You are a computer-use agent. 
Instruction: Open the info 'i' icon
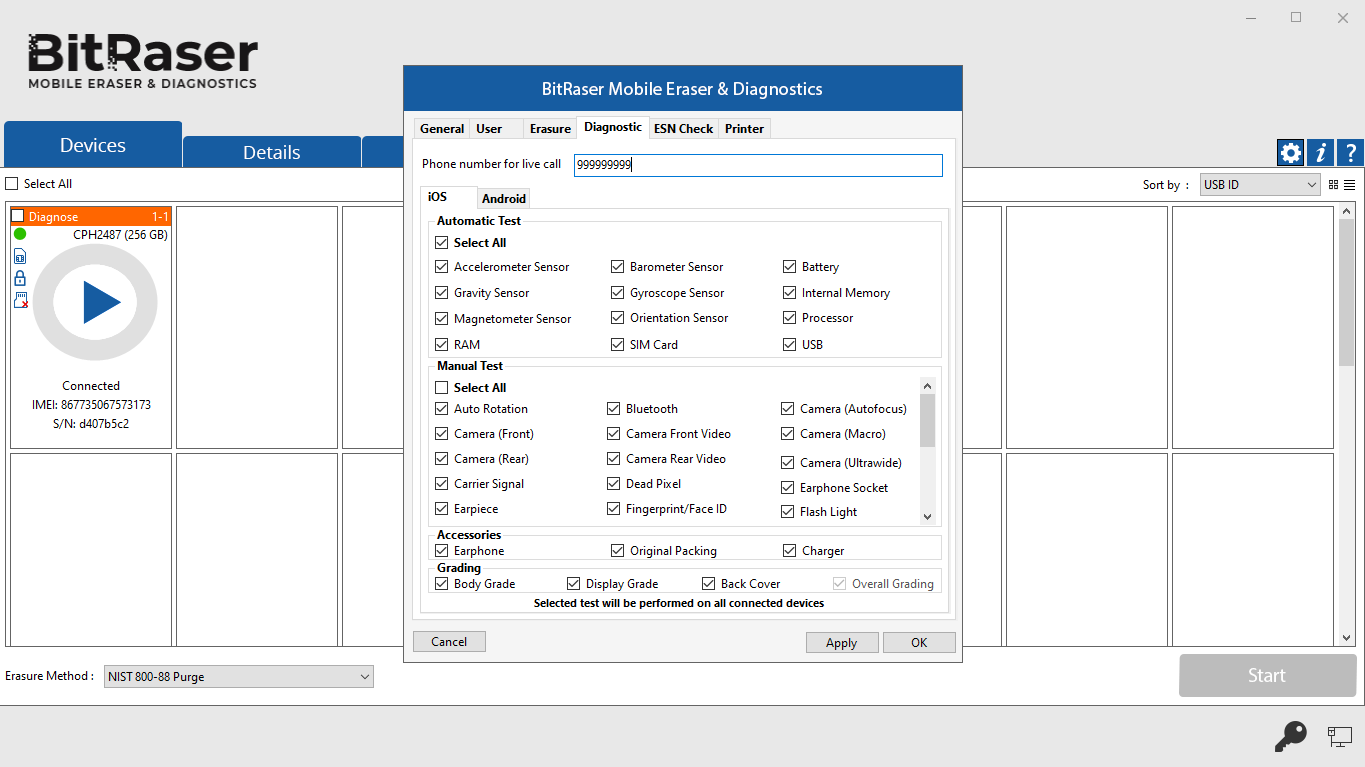(1321, 152)
